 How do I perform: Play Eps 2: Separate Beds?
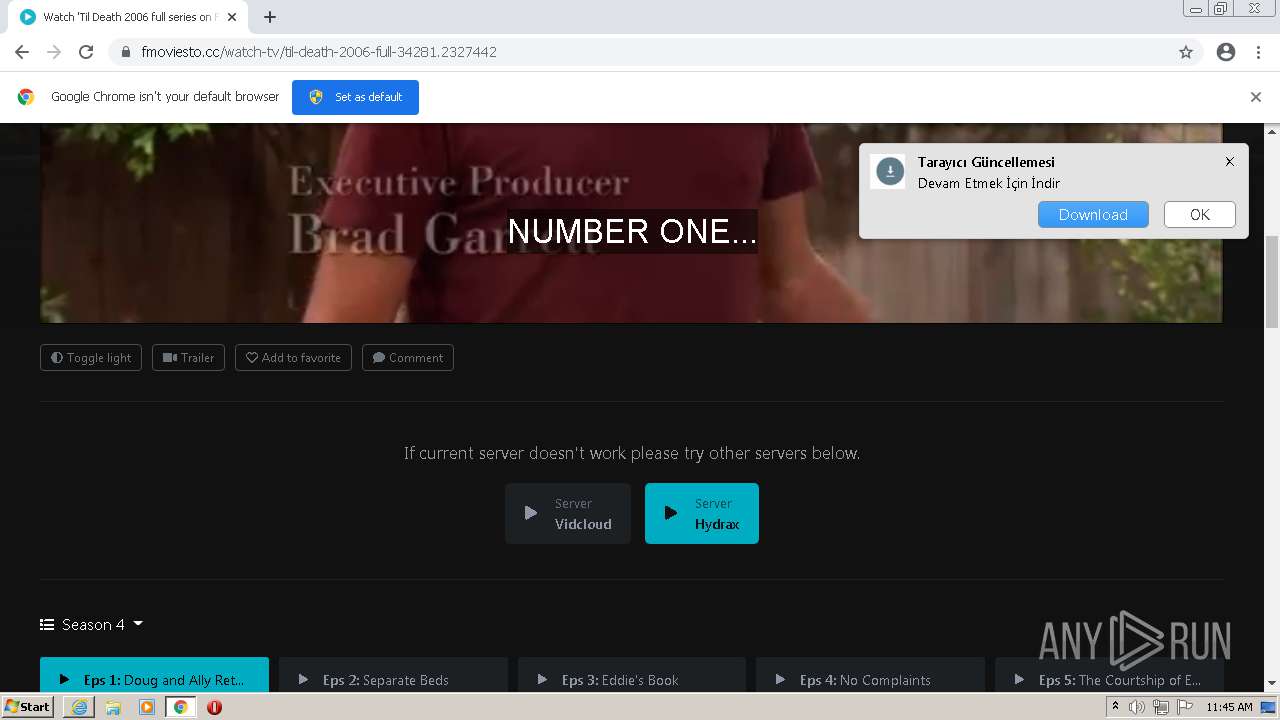click(393, 676)
